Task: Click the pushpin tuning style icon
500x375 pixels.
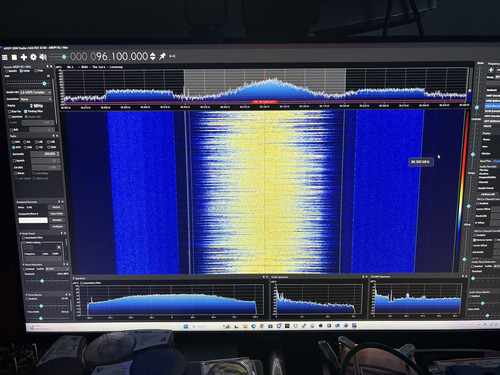Action: click(162, 56)
